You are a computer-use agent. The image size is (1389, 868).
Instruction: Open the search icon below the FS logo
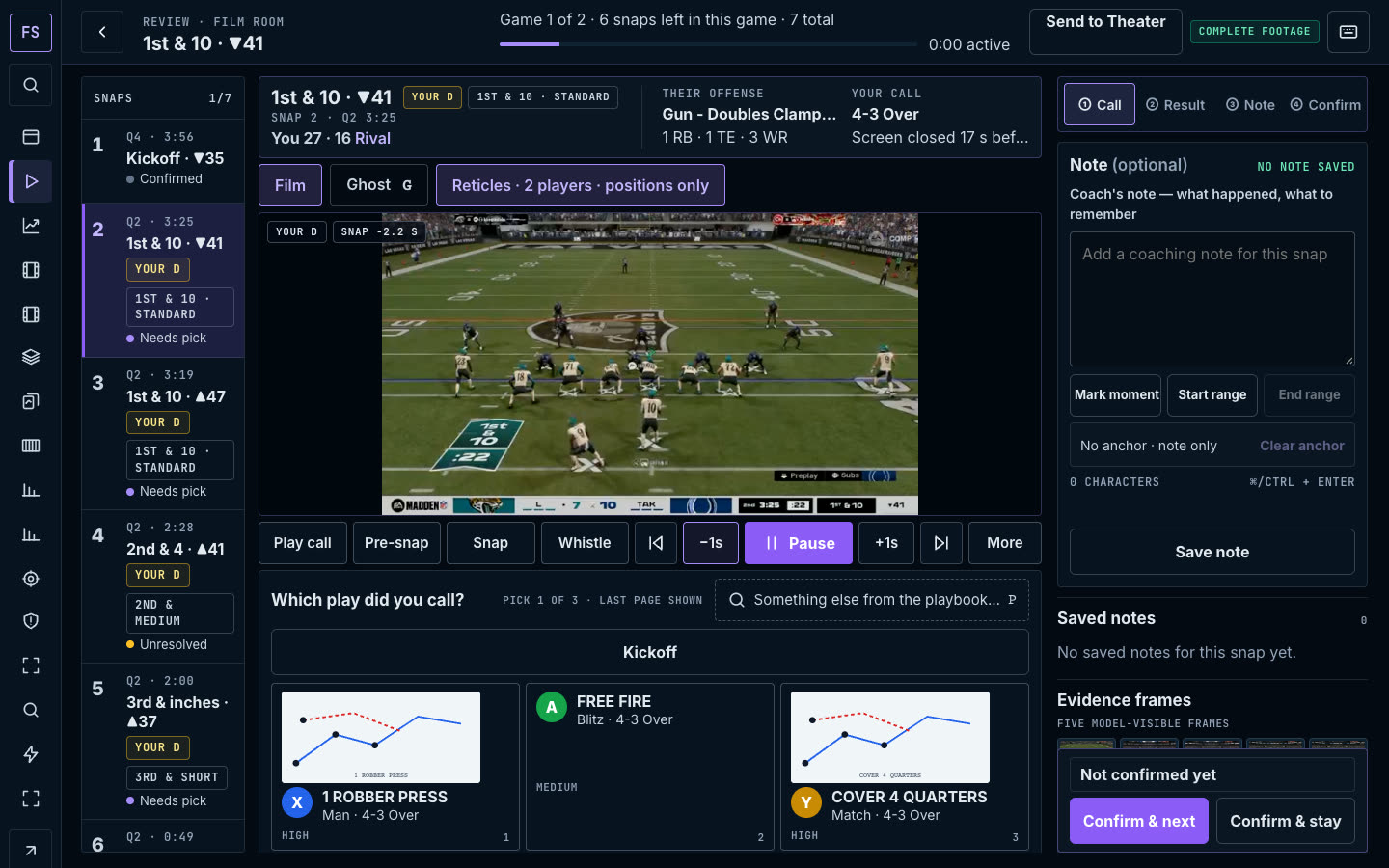tap(31, 85)
